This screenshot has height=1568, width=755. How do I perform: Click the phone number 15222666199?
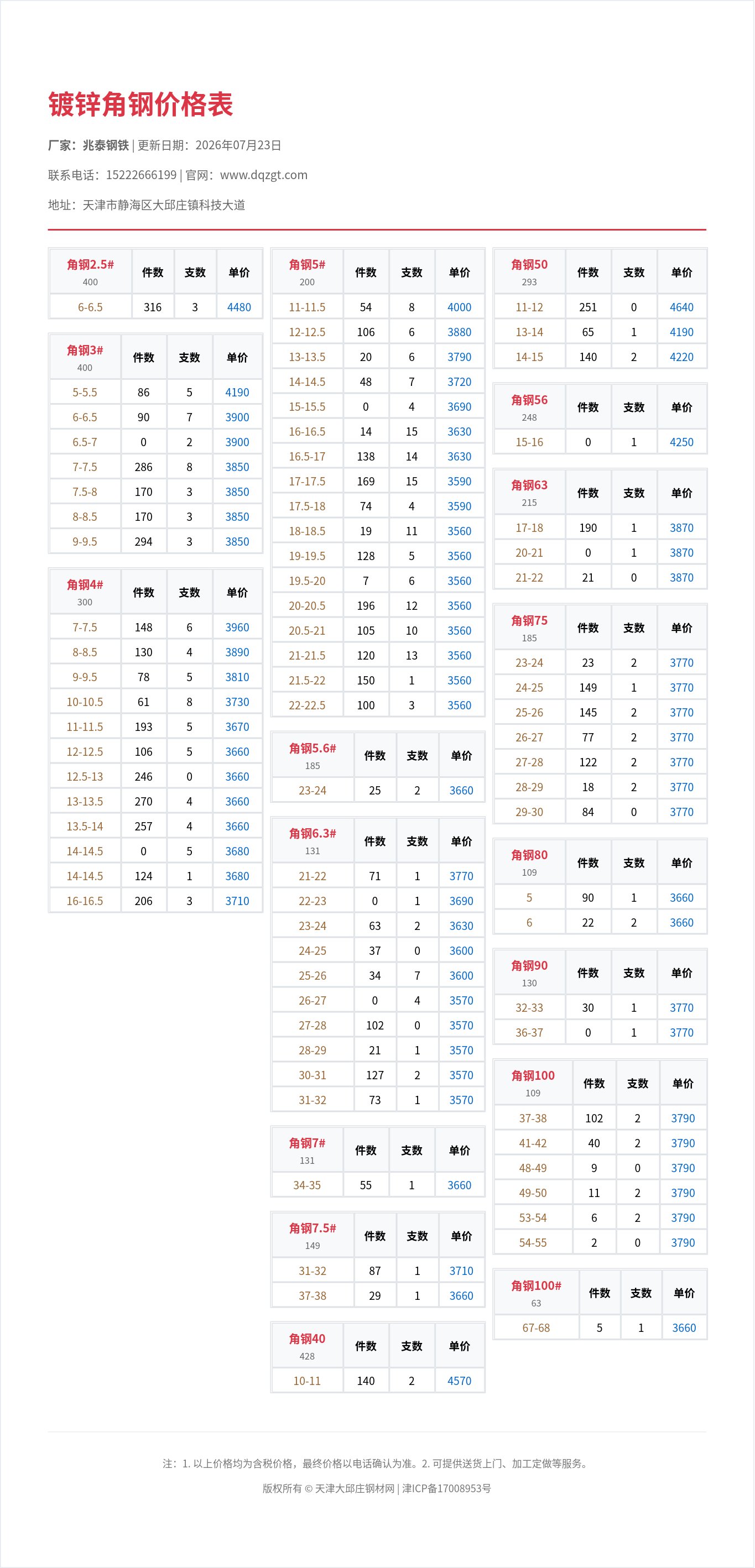[141, 175]
